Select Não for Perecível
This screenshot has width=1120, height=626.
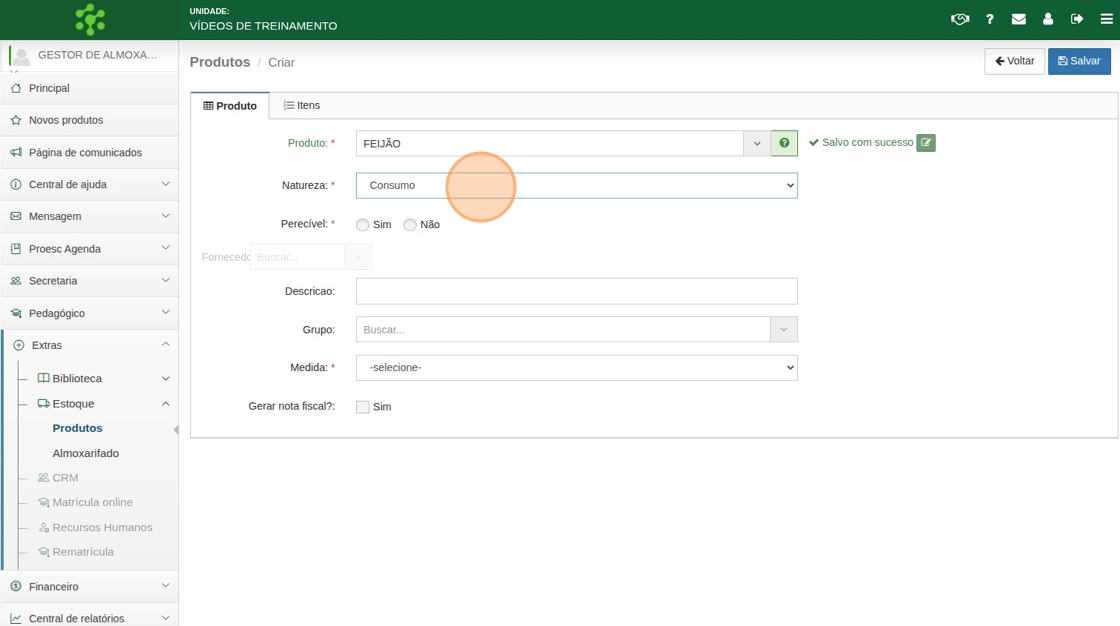(x=410, y=225)
